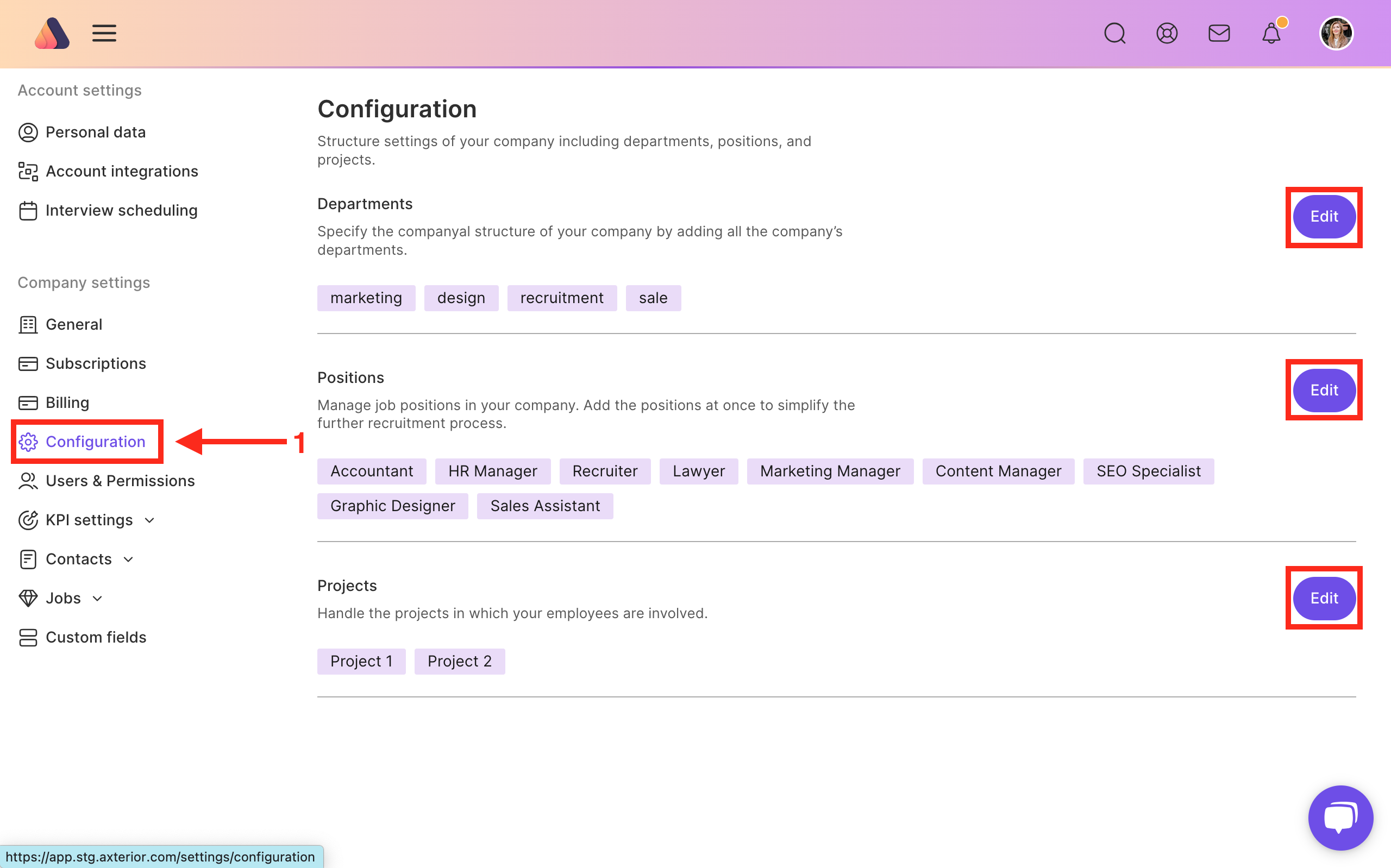1391x868 pixels.
Task: Click the Personal data person icon
Action: [x=28, y=133]
